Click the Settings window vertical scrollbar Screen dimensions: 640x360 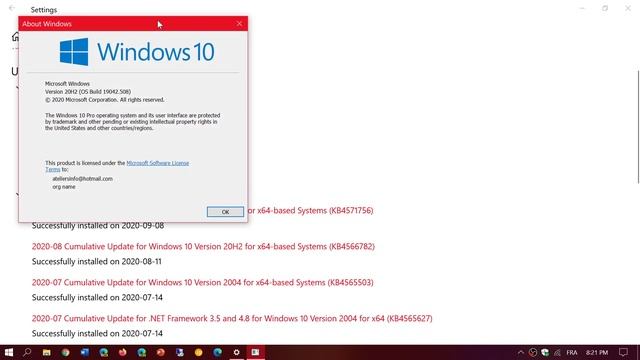[638, 127]
